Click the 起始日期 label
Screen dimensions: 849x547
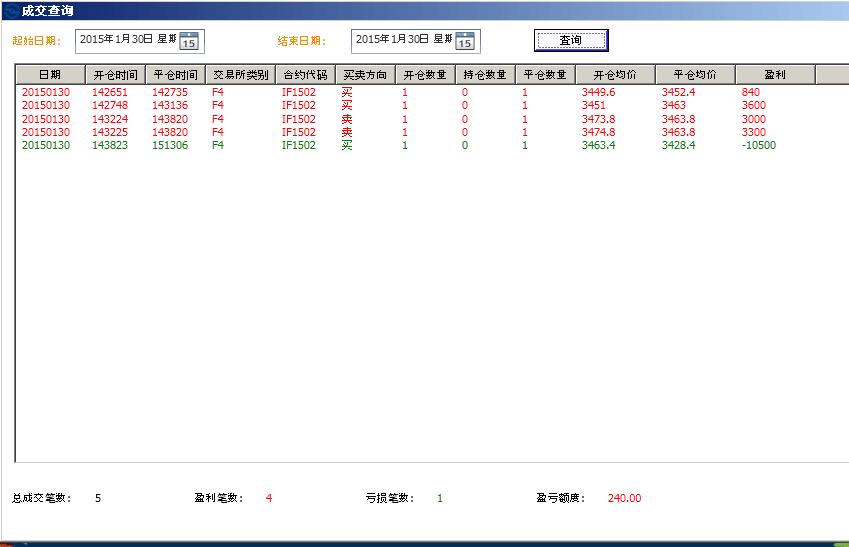[x=36, y=41]
